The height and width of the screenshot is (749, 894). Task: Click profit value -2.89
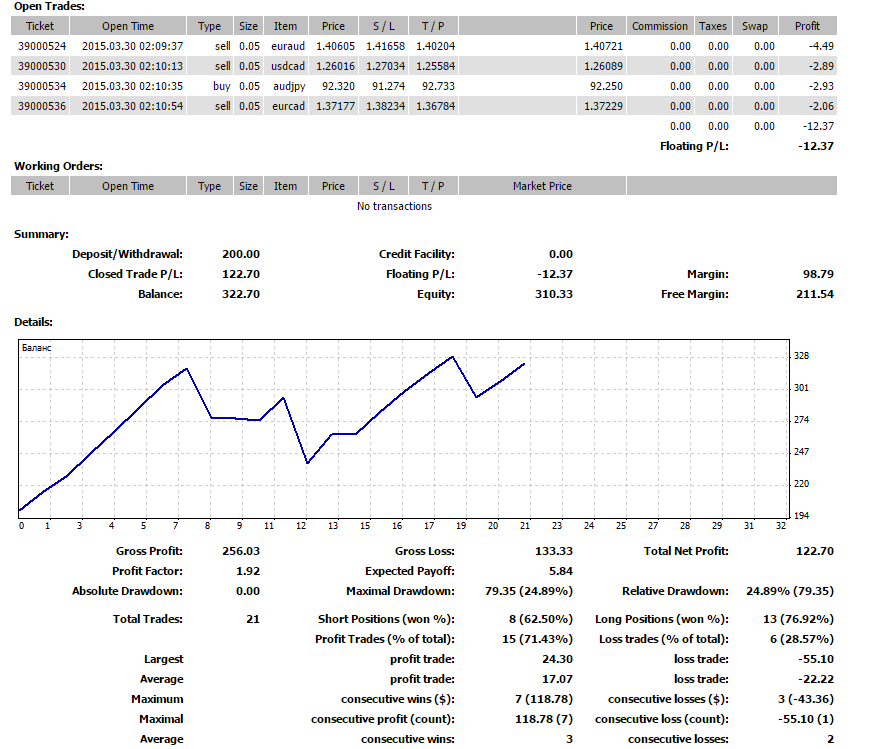821,66
